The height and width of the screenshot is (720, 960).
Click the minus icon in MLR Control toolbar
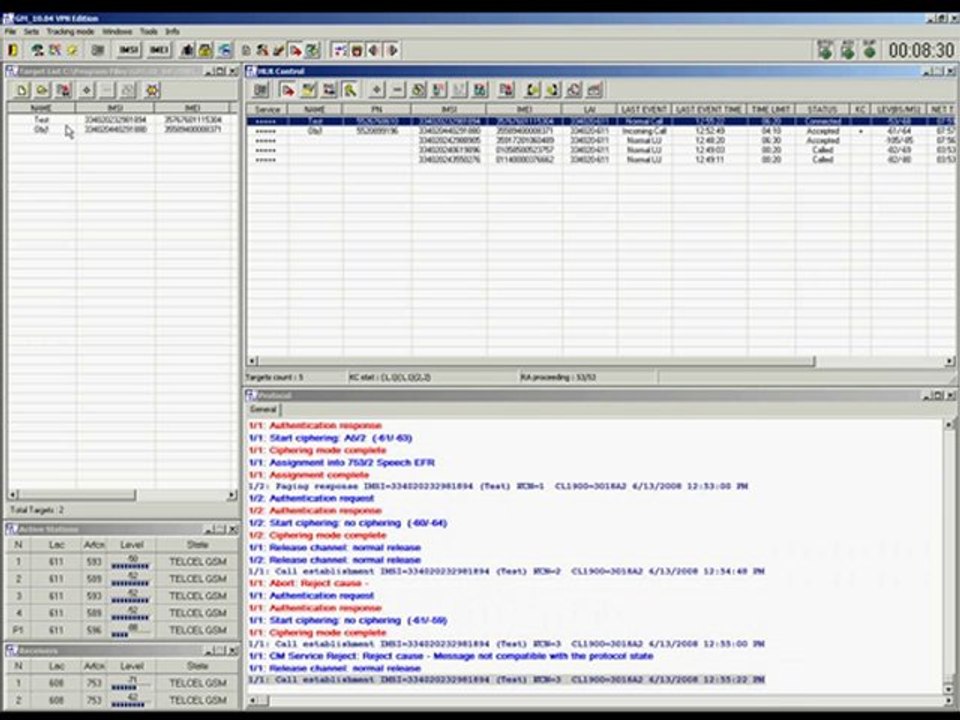pos(397,90)
